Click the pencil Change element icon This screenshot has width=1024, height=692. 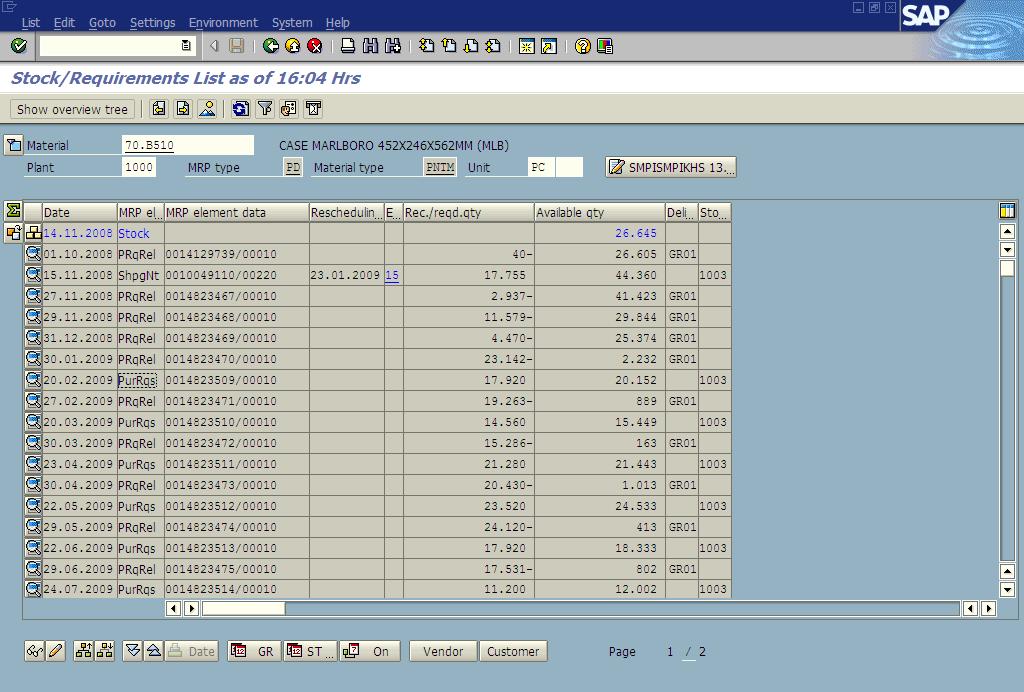pyautogui.click(x=56, y=651)
